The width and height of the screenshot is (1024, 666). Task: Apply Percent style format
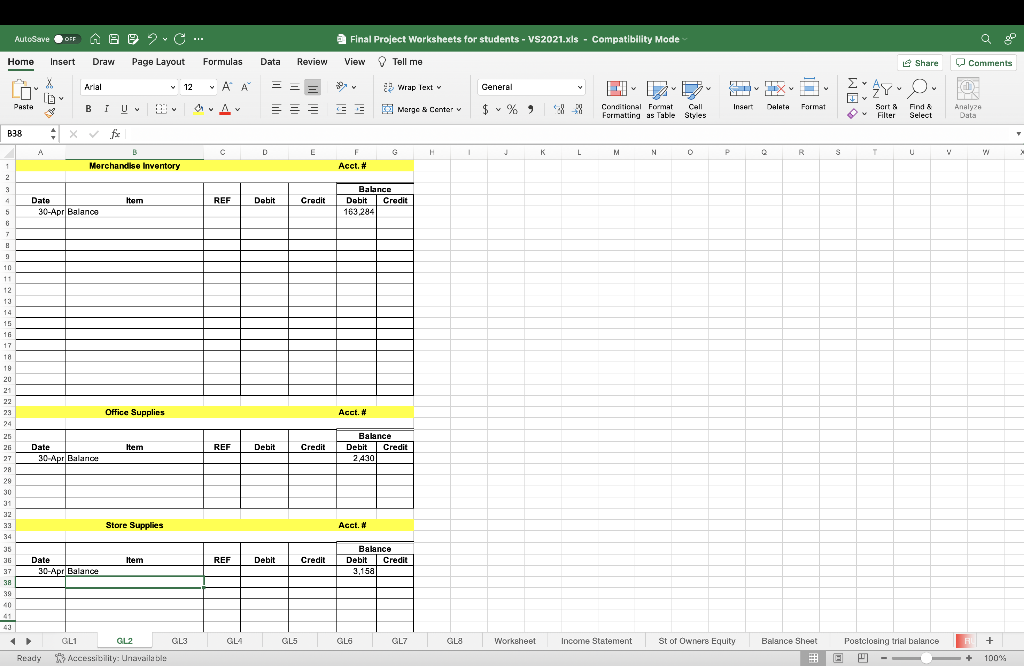512,109
